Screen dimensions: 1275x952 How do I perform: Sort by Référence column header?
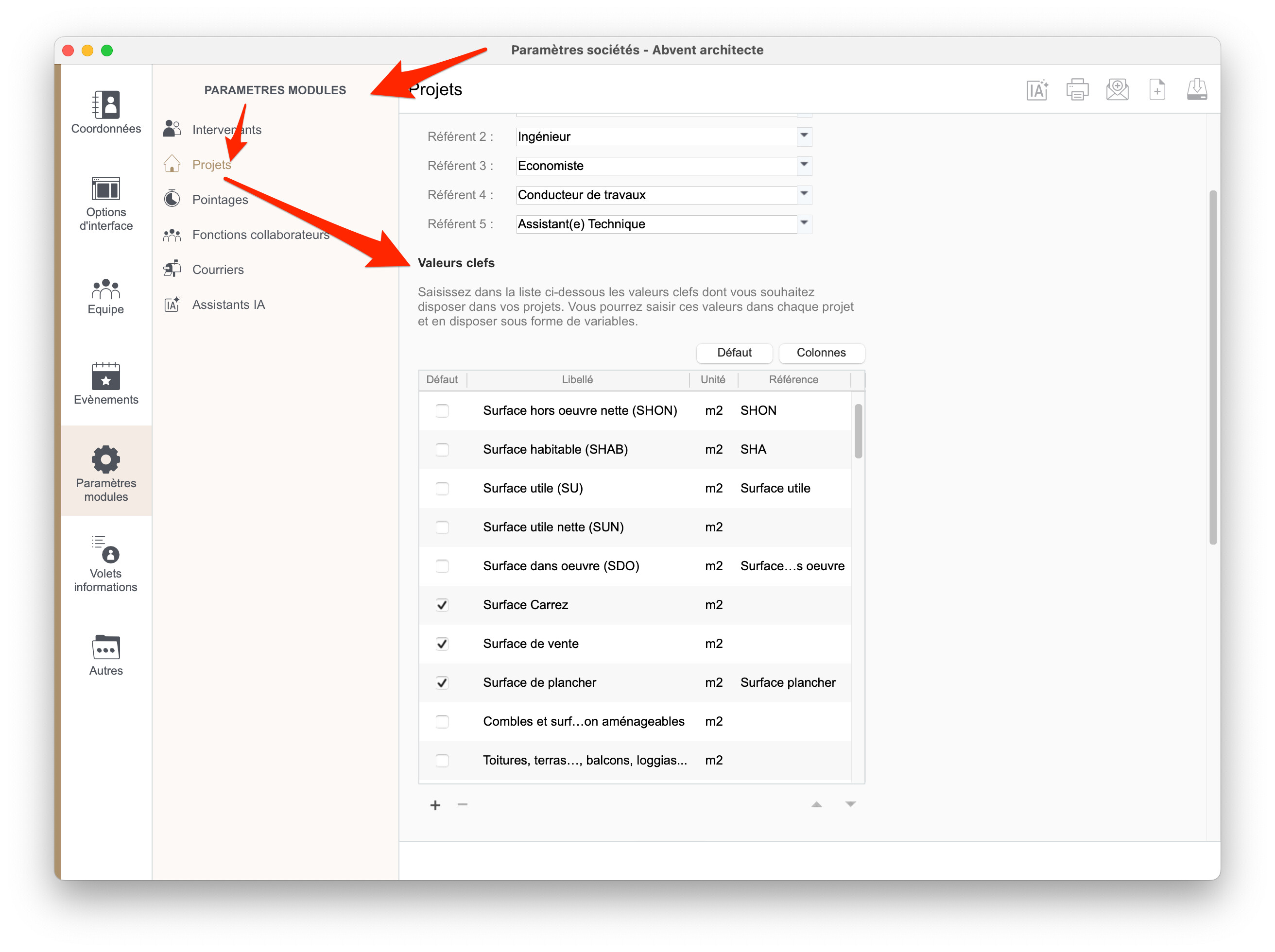pos(793,380)
